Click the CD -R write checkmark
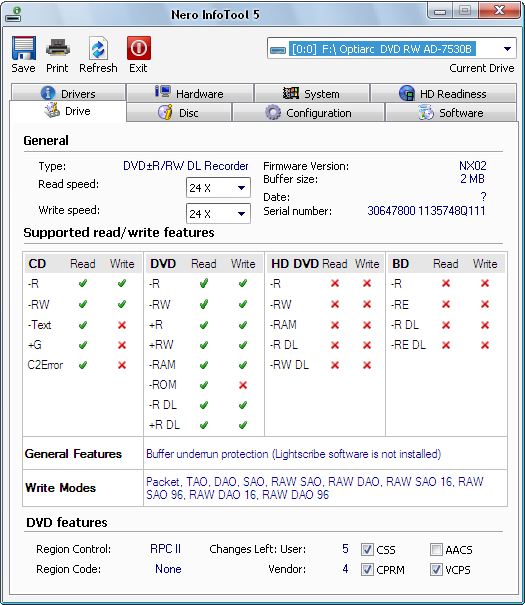Screen dimensions: 525x605 122,284
